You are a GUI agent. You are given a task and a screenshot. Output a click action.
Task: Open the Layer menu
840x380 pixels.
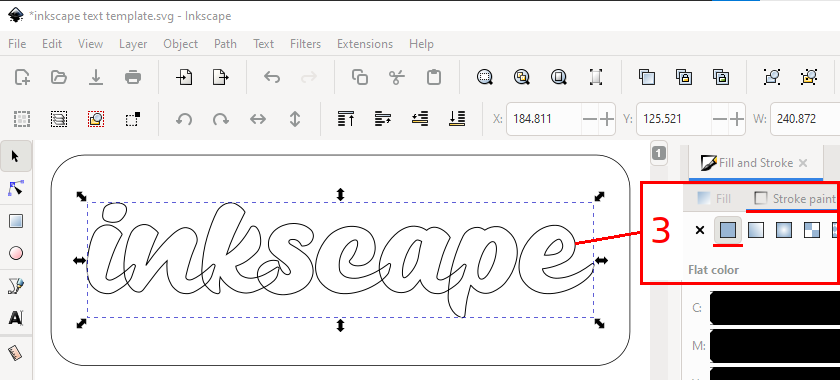(133, 44)
